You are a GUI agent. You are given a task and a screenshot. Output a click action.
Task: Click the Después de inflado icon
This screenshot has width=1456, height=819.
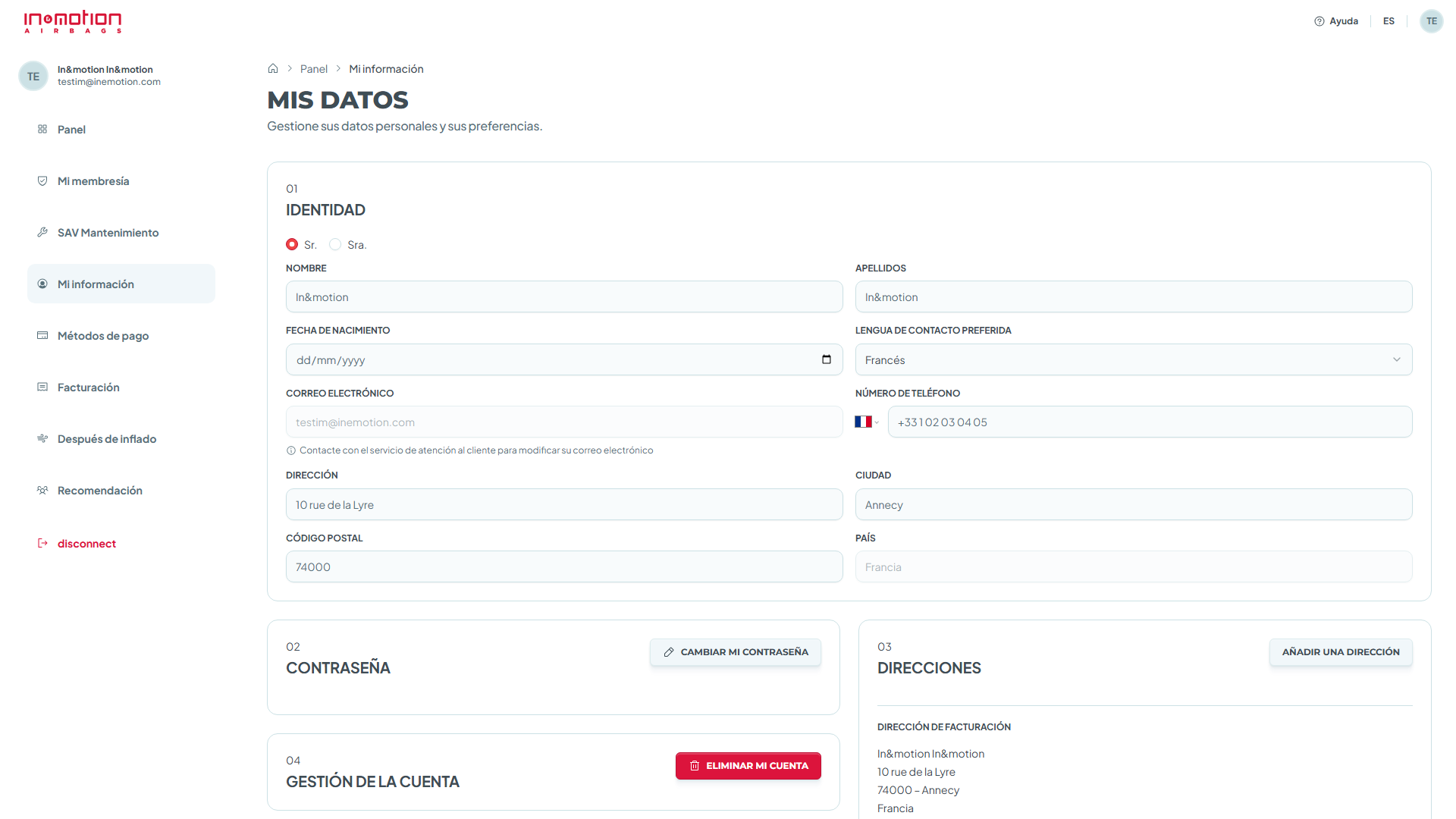tap(42, 438)
